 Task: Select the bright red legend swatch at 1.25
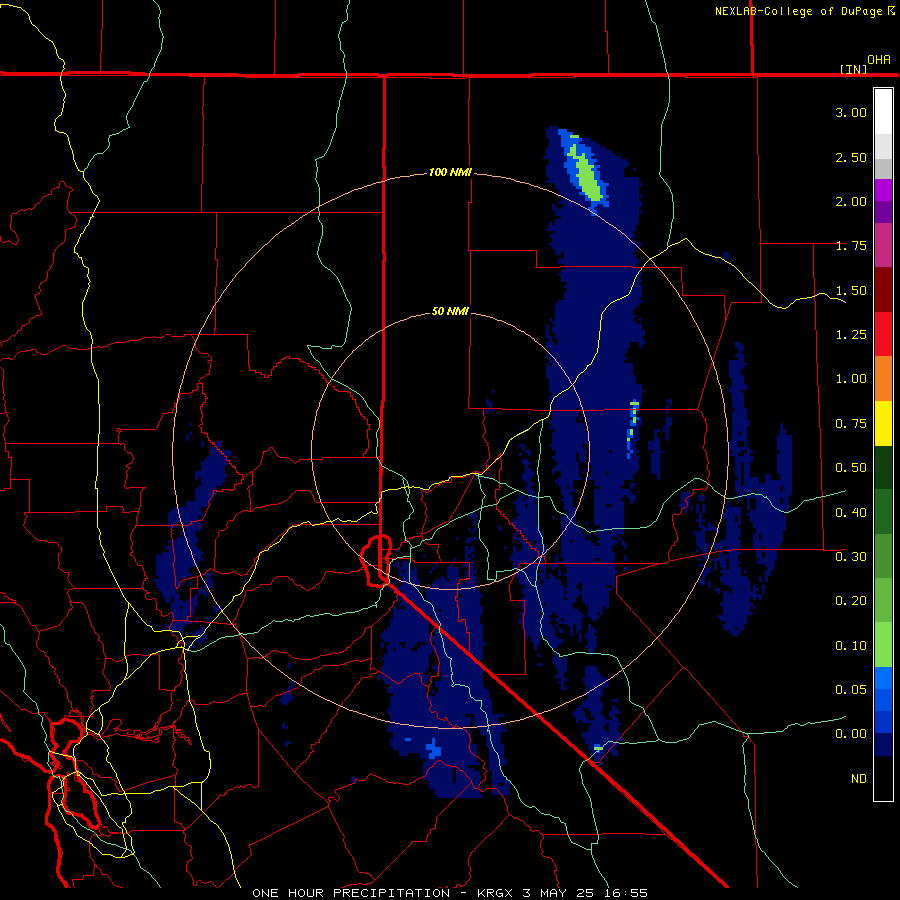[x=883, y=334]
